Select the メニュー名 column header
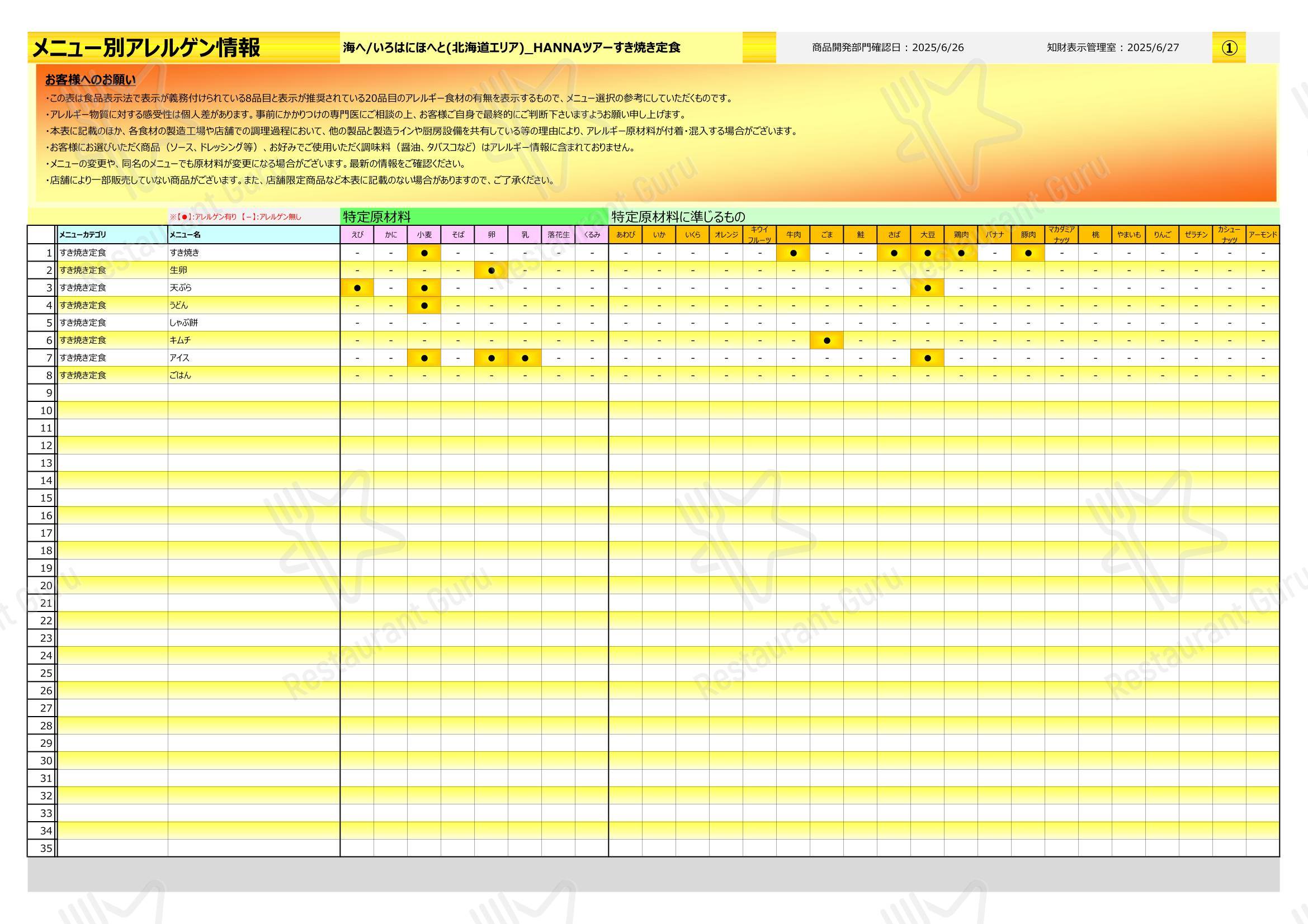This screenshot has height=924, width=1308. (x=254, y=235)
